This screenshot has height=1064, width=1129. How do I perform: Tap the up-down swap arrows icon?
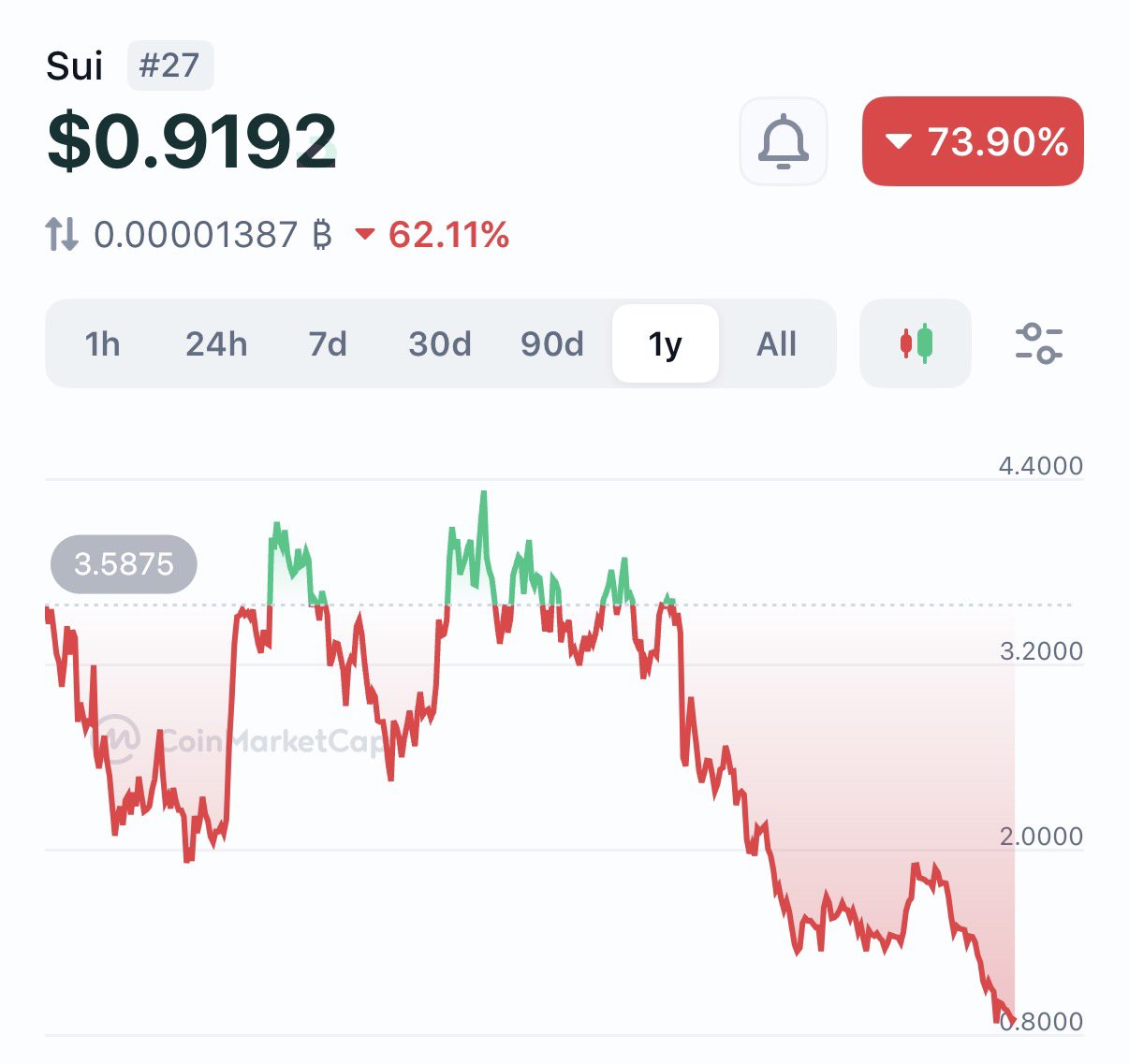(x=62, y=234)
